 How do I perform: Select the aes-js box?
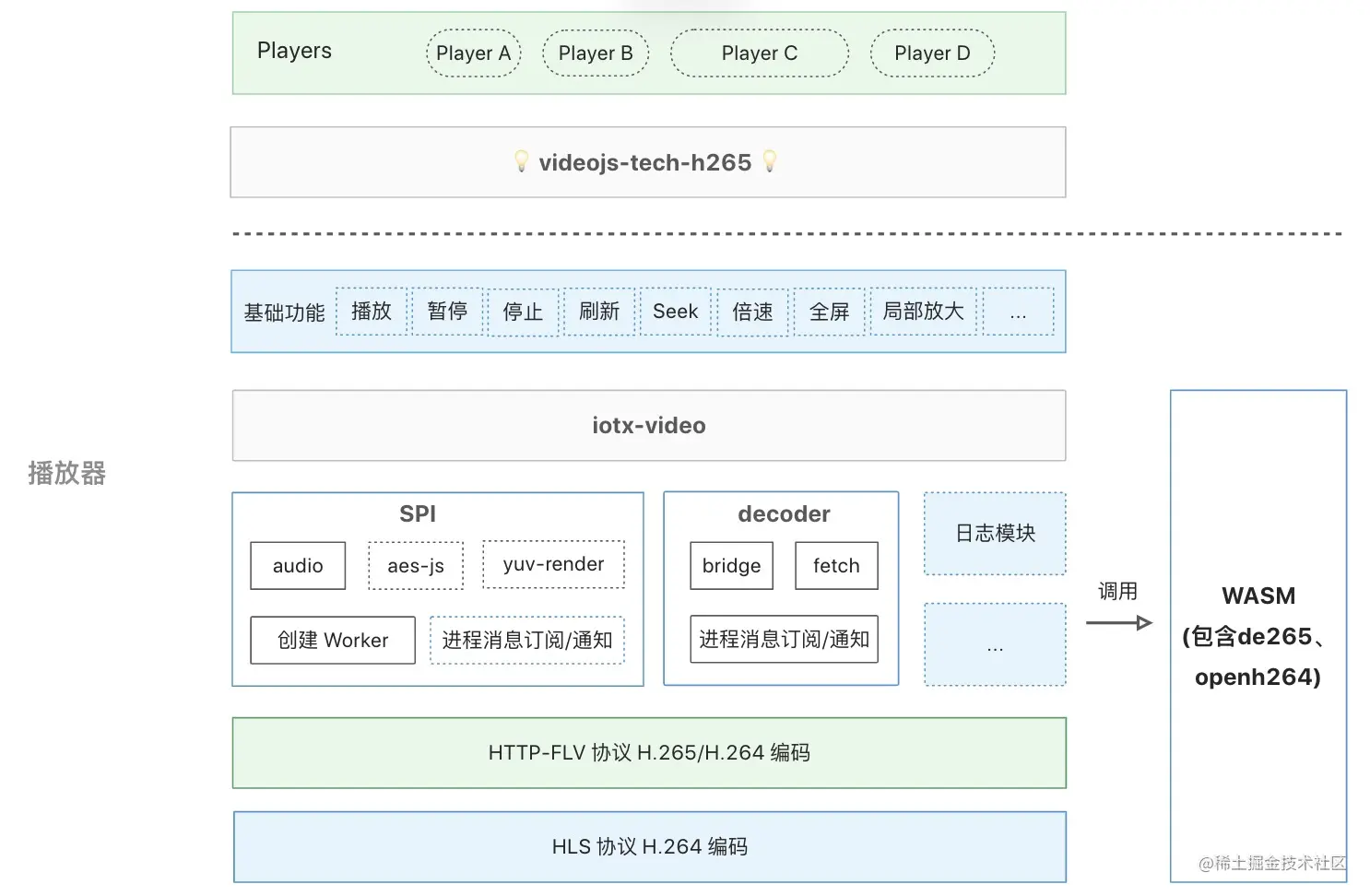pyautogui.click(x=416, y=566)
